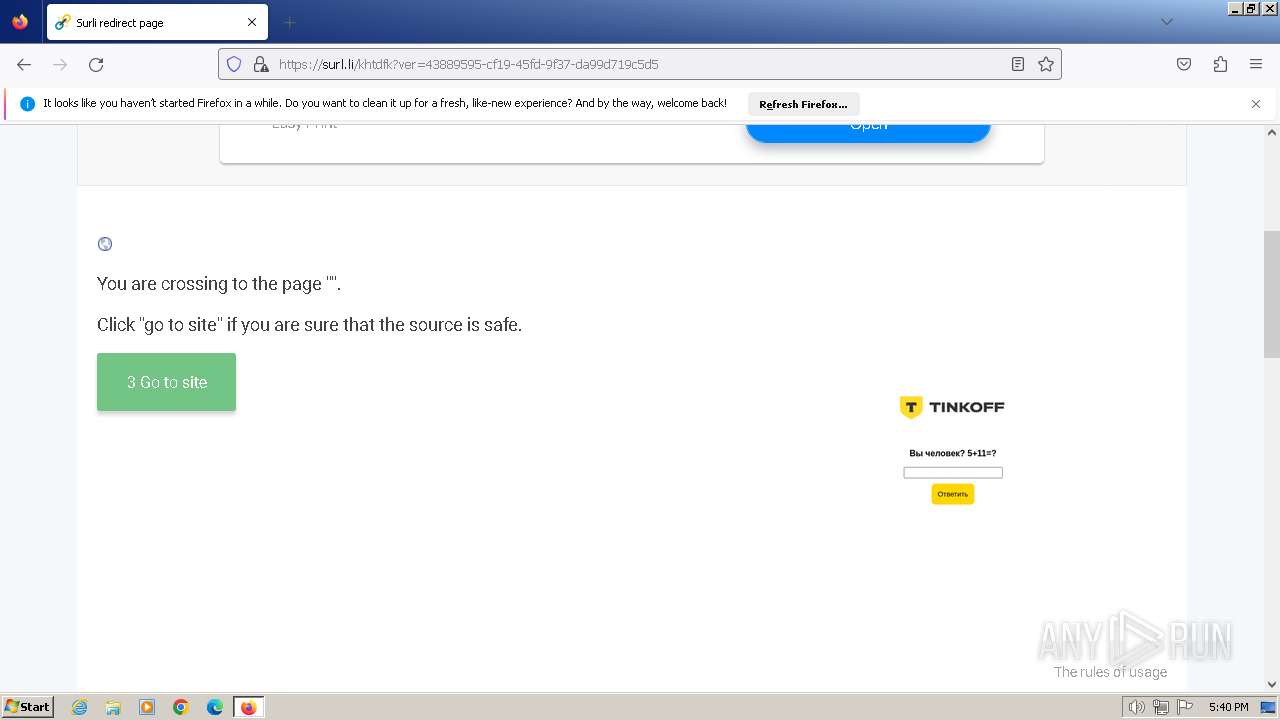Viewport: 1280px width, 720px height.
Task: Close the Surli redirect page tab
Action: pyautogui.click(x=252, y=22)
